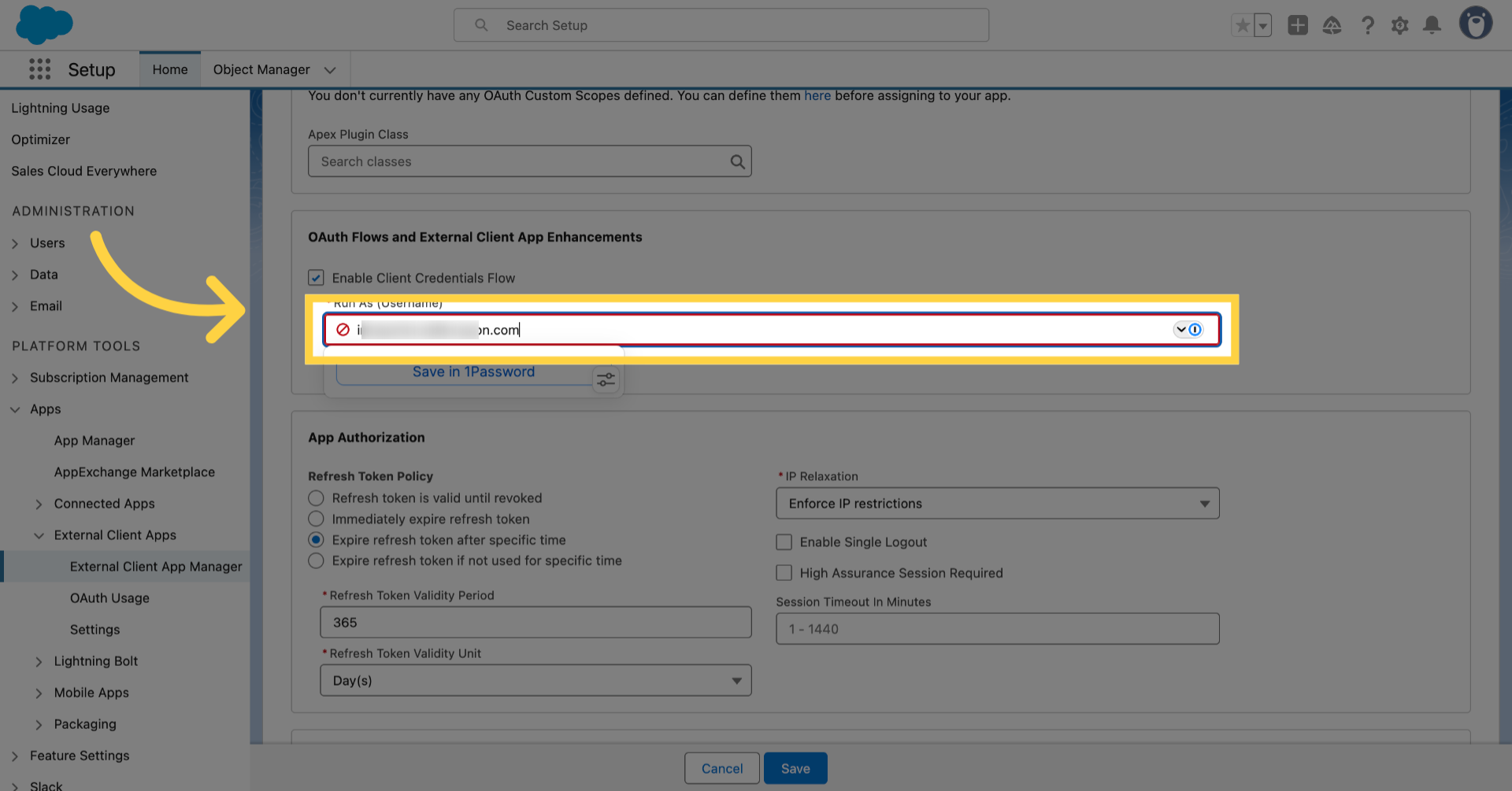Open the App Launcher grid icon
This screenshot has height=791, width=1512.
click(39, 69)
